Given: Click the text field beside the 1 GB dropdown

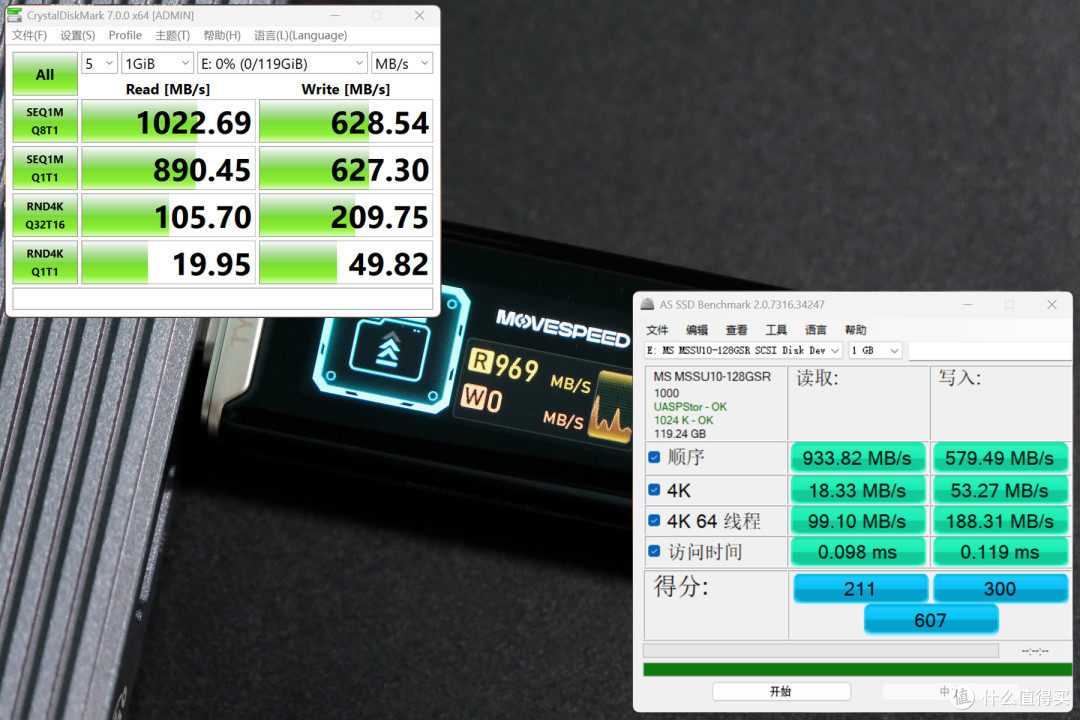Looking at the screenshot, I should point(990,351).
